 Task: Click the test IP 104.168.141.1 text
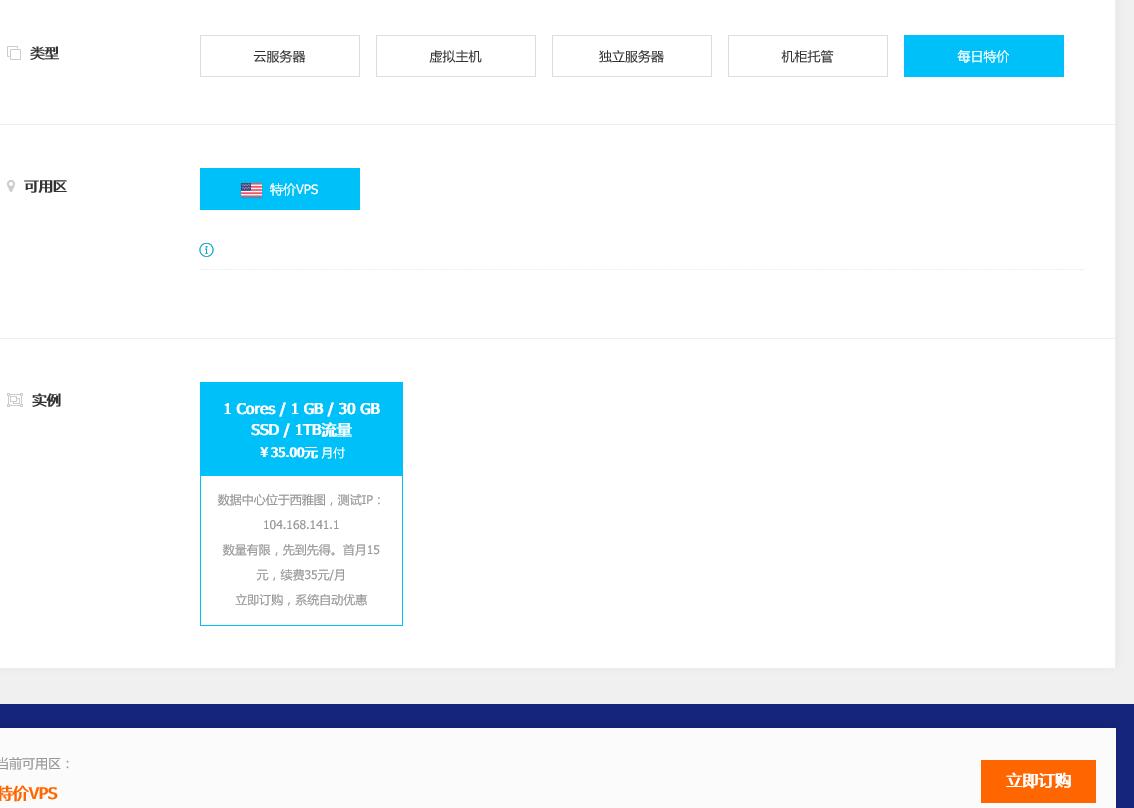coord(300,524)
